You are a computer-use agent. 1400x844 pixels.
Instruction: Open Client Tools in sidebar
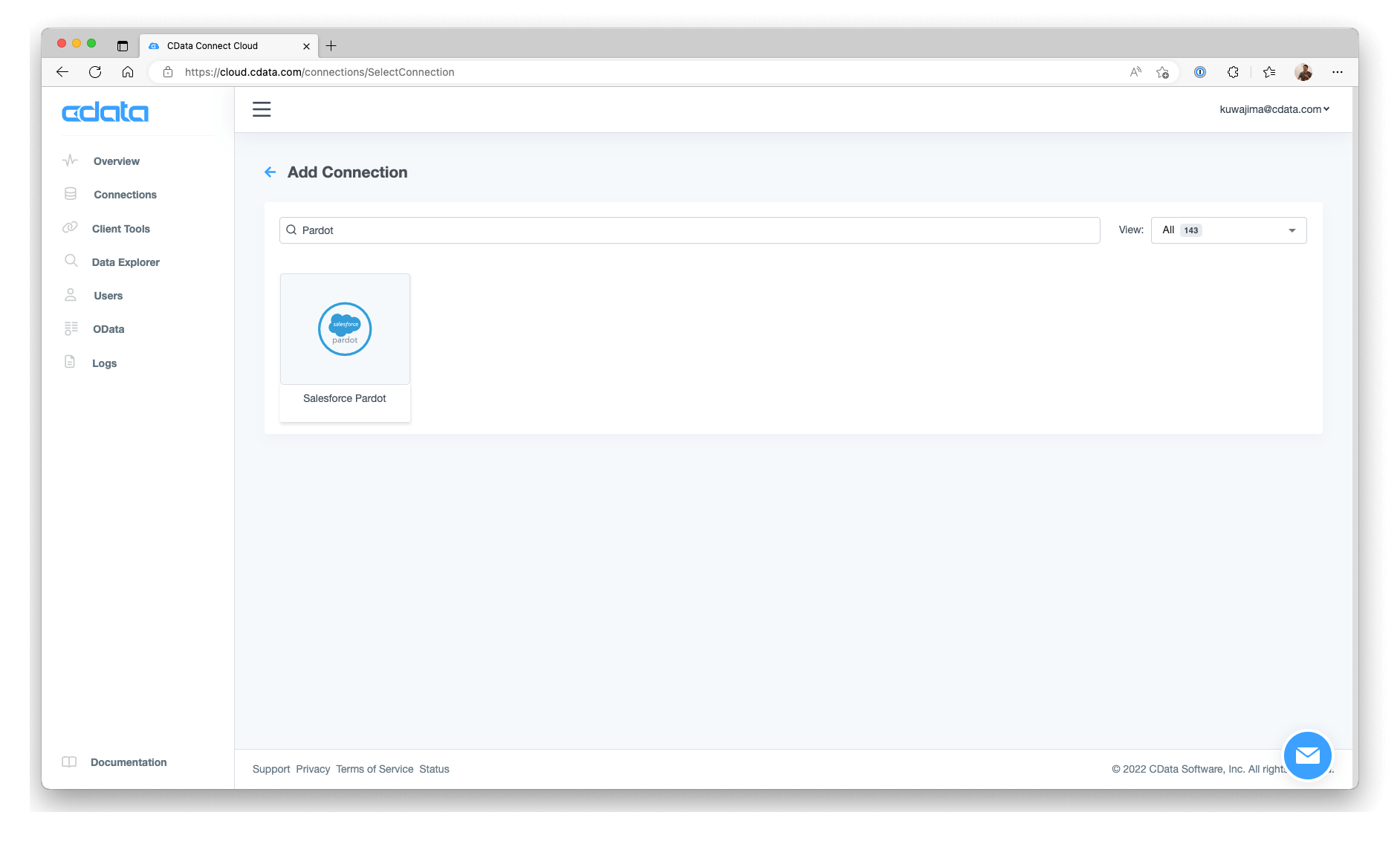[x=121, y=229]
